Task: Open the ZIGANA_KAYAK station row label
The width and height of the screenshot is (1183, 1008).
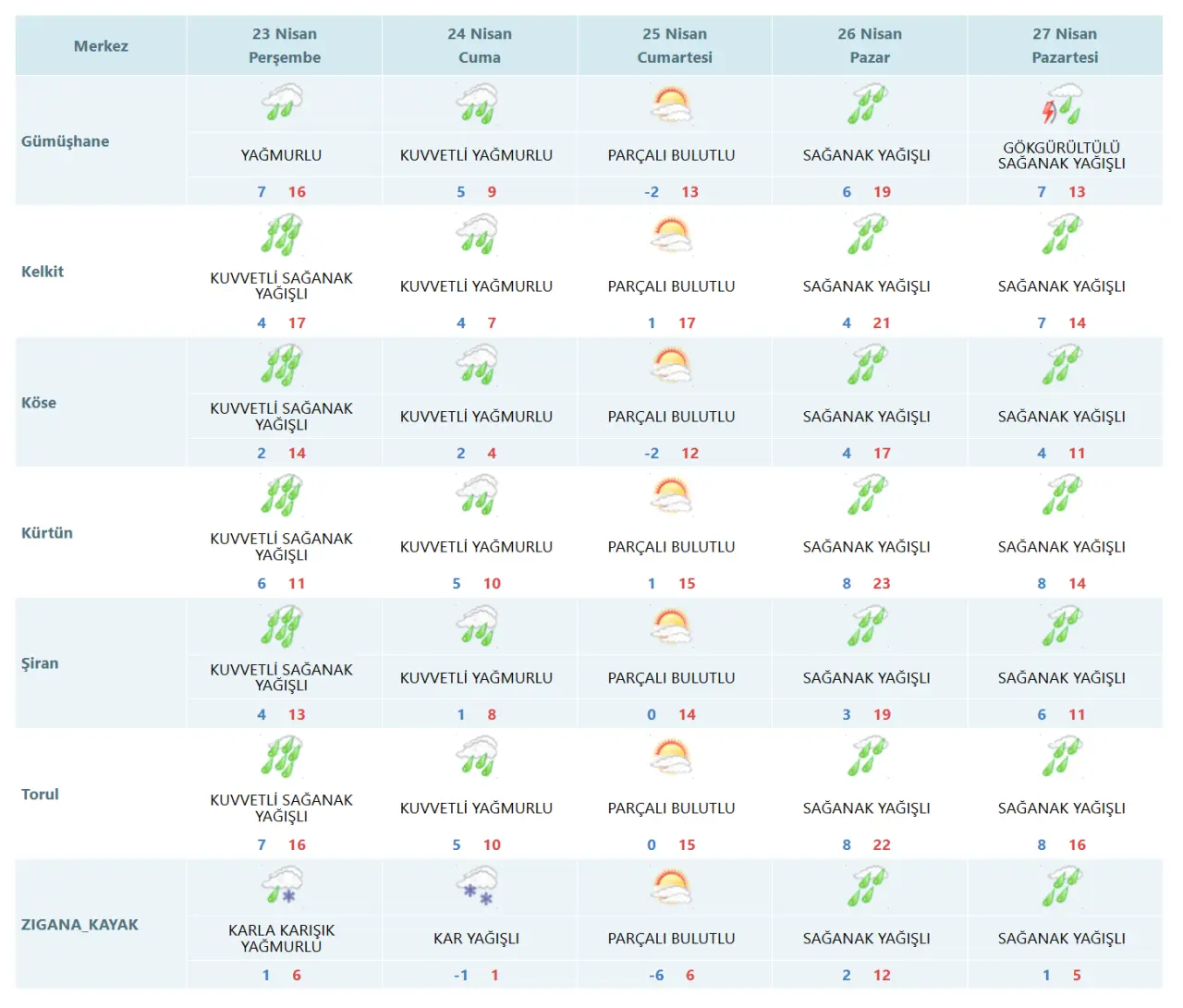Action: click(x=79, y=925)
